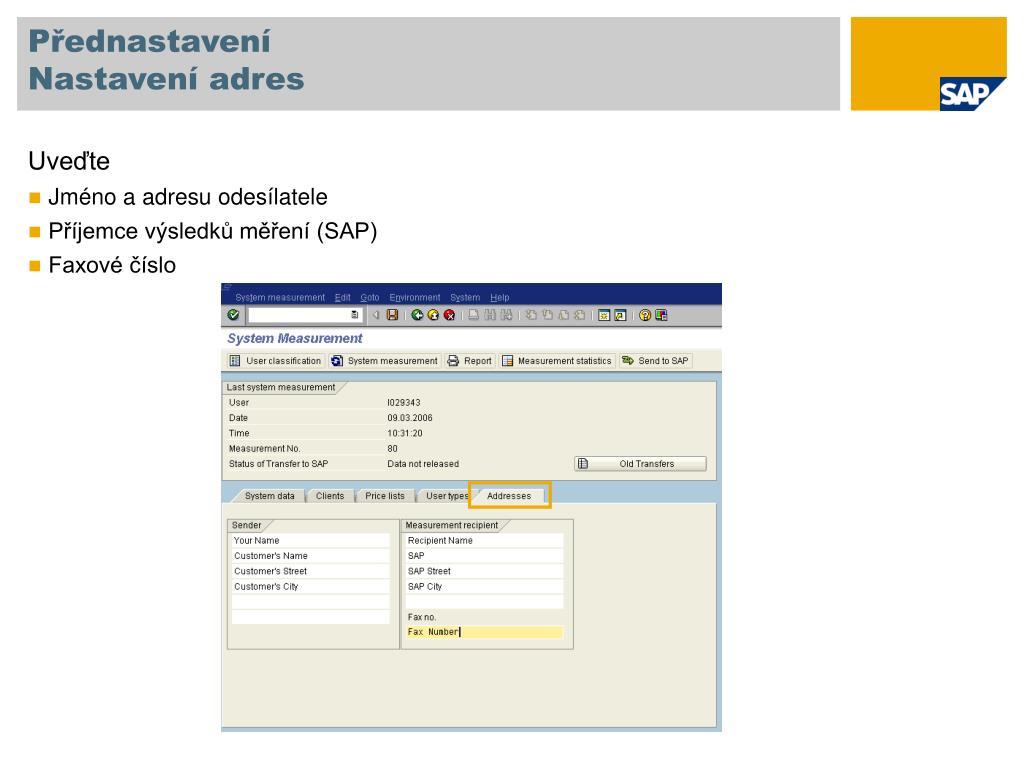Collapse command field with small arrow
Image resolution: width=1024 pixels, height=768 pixels.
click(376, 315)
